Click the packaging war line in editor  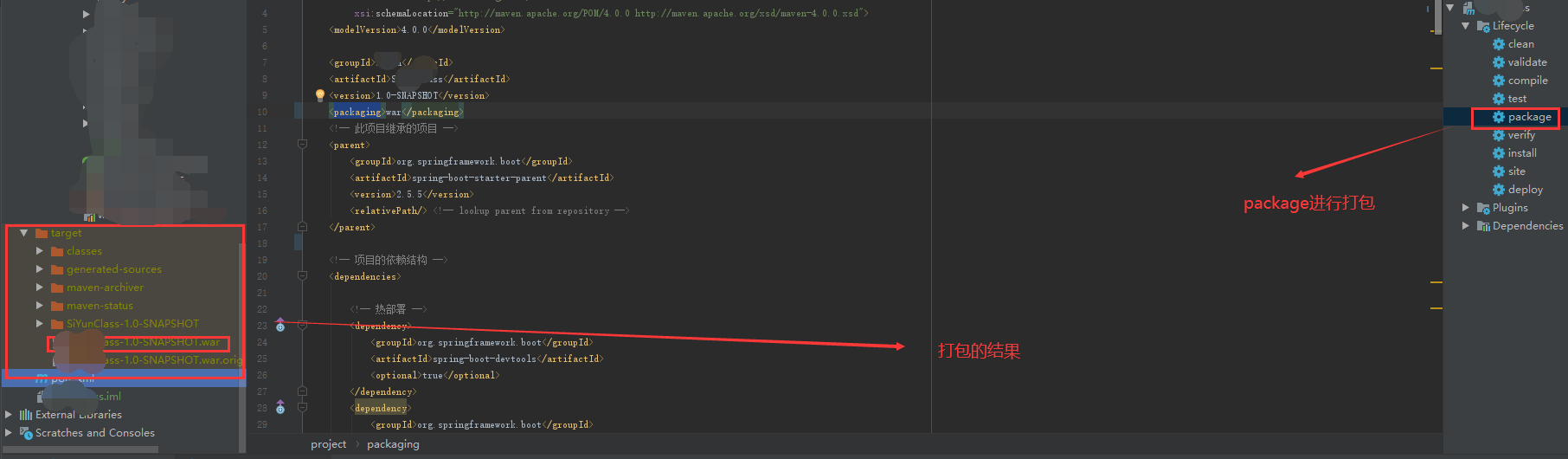(x=396, y=112)
